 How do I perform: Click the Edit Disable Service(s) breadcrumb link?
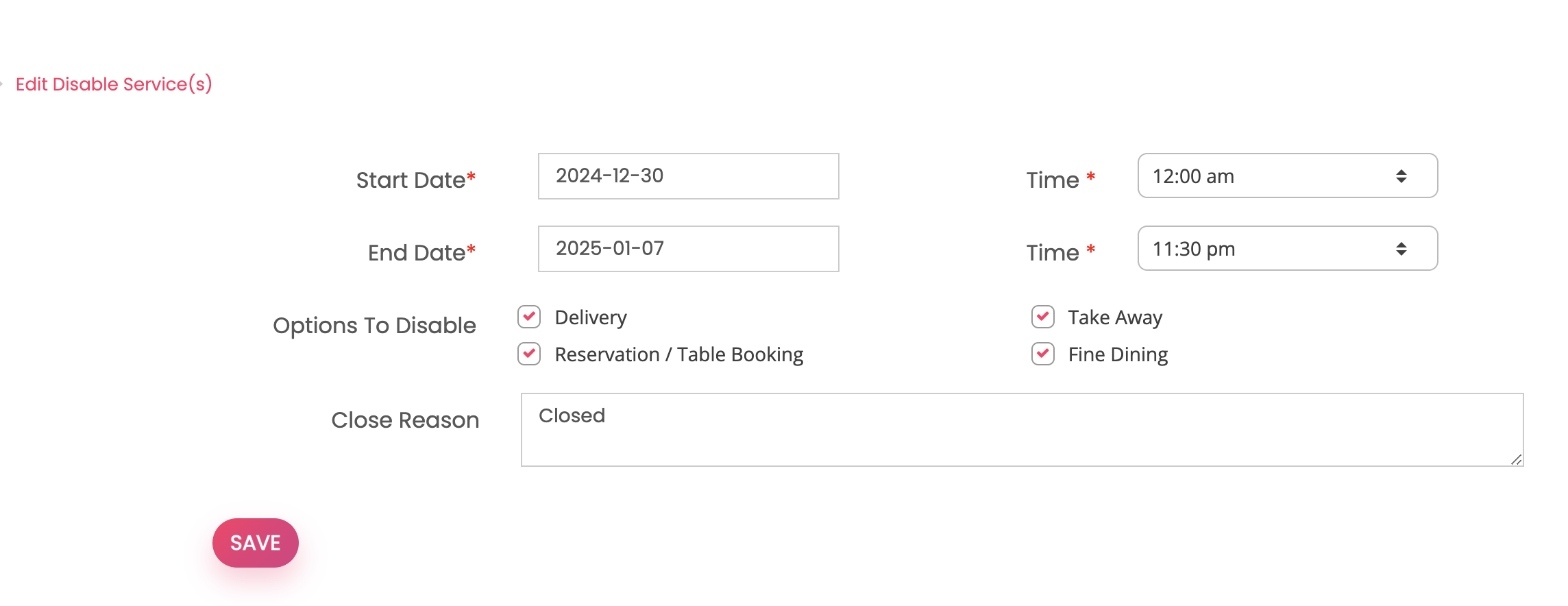pyautogui.click(x=114, y=84)
